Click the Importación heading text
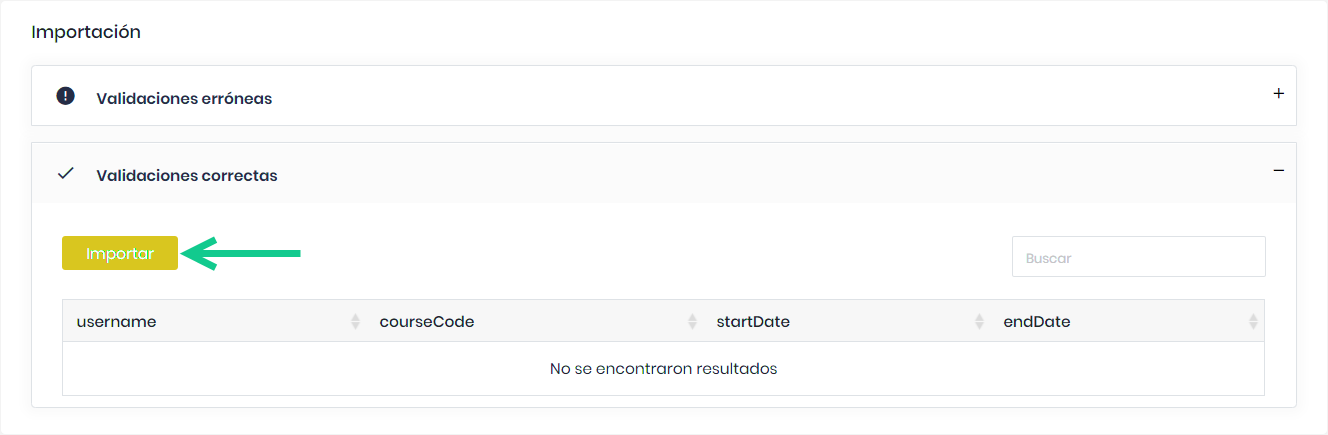 click(x=86, y=32)
